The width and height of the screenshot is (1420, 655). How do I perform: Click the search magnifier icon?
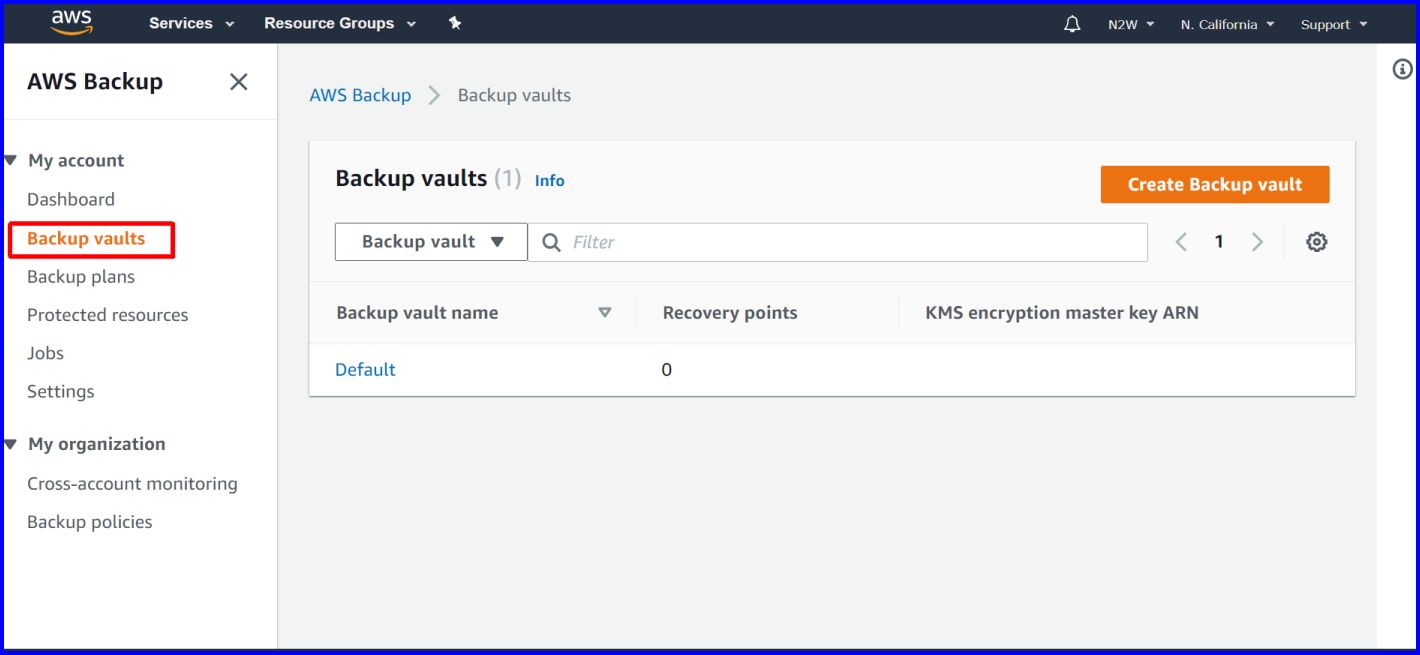551,242
